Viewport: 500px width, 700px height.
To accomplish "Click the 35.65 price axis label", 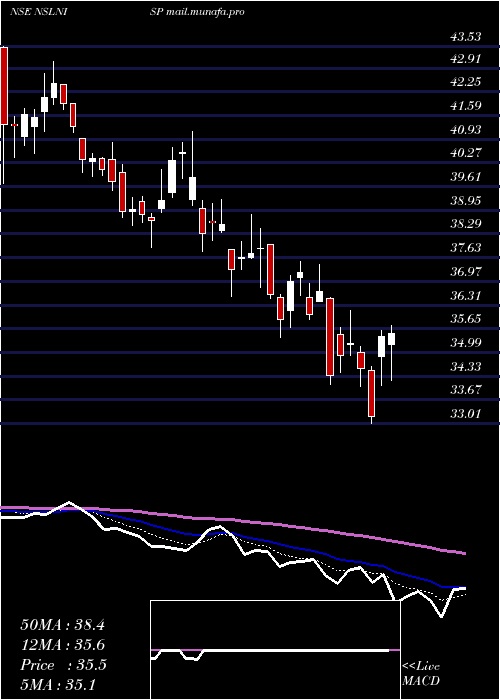I will coord(466,319).
